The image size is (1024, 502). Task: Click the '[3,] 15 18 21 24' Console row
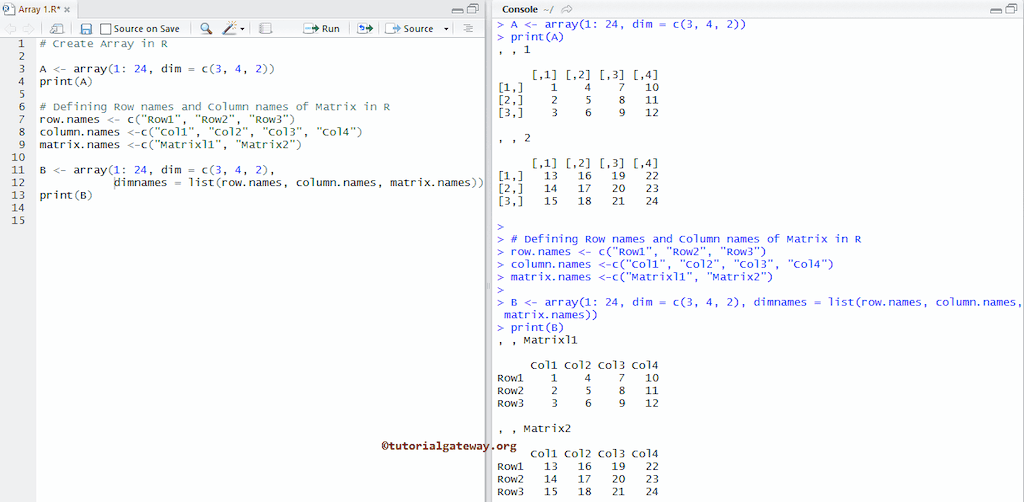coord(578,201)
